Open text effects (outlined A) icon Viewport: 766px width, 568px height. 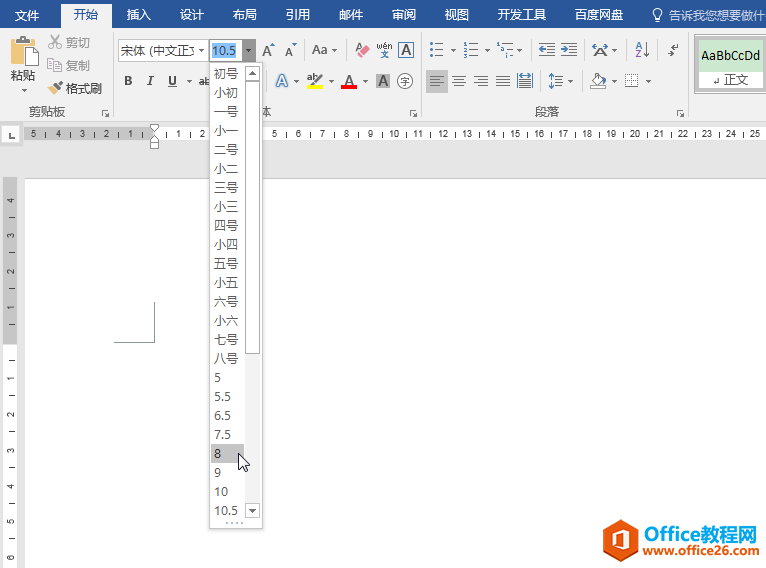coord(282,81)
